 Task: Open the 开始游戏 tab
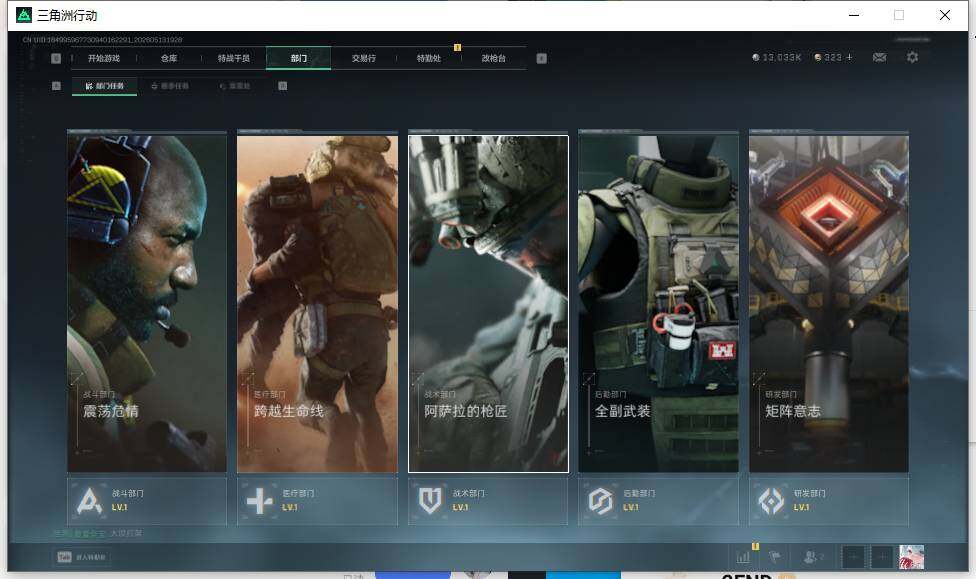pyautogui.click(x=103, y=58)
